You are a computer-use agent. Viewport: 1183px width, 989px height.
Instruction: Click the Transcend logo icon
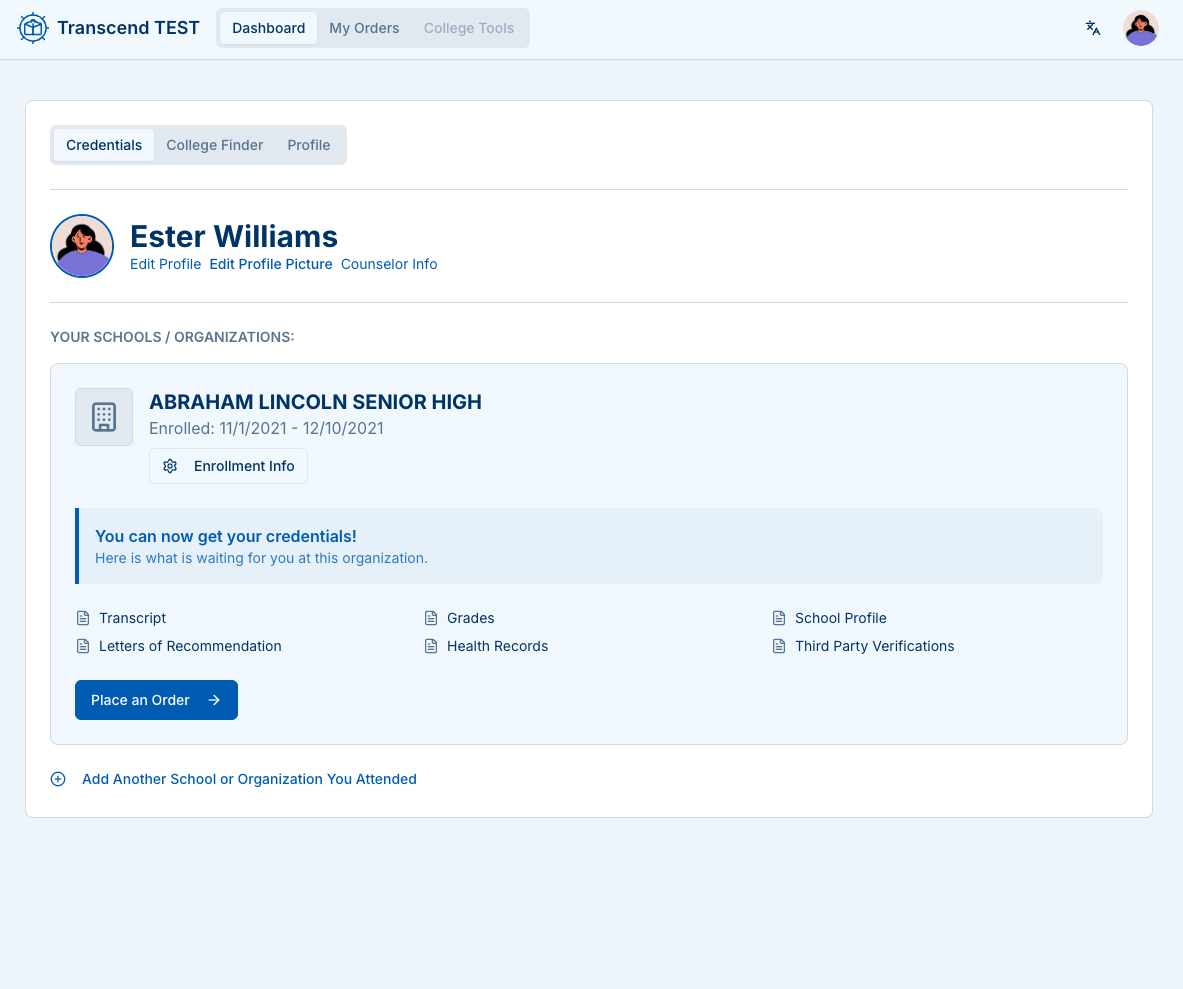[32, 28]
